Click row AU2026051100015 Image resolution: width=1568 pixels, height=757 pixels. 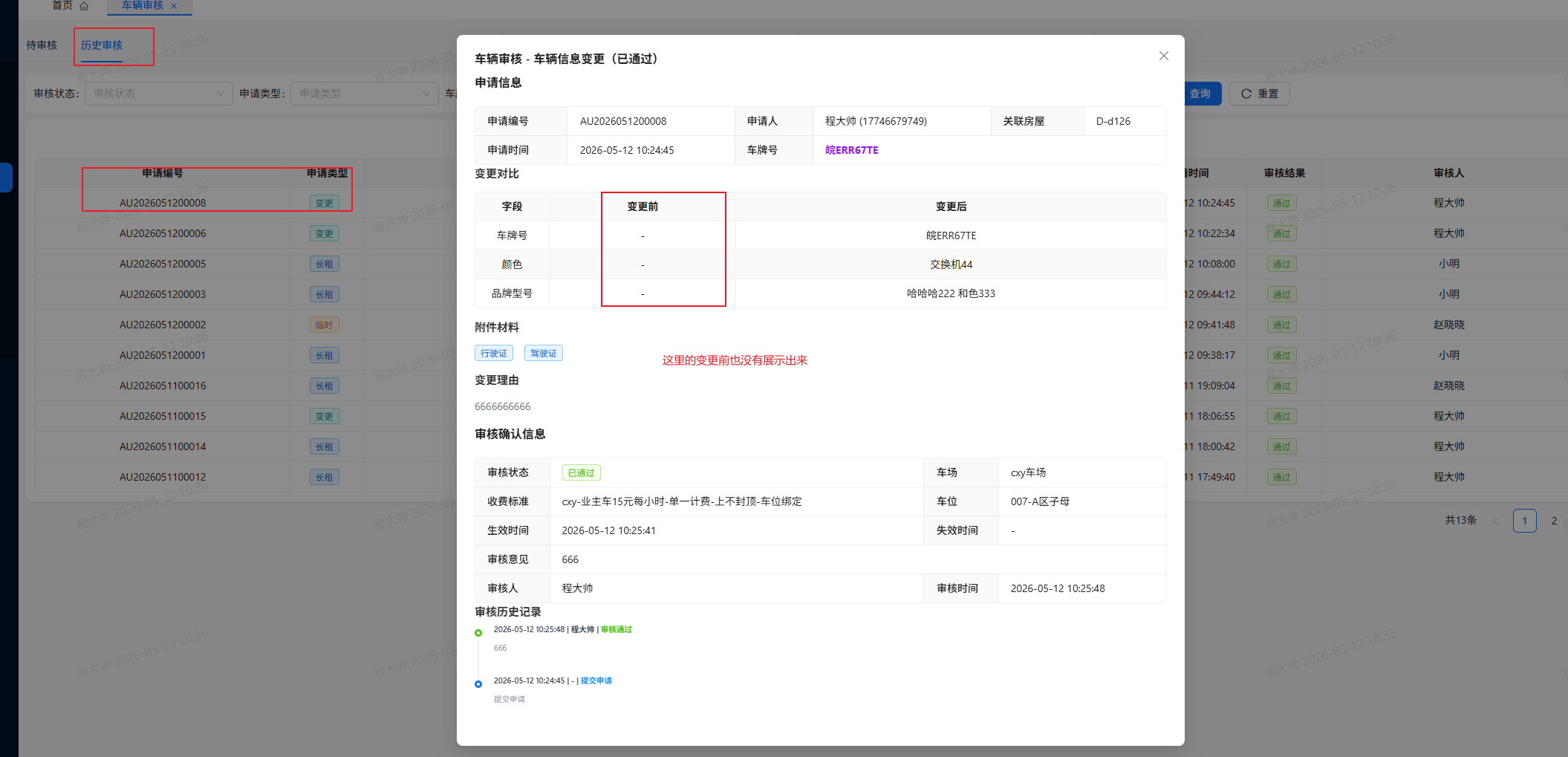[163, 416]
